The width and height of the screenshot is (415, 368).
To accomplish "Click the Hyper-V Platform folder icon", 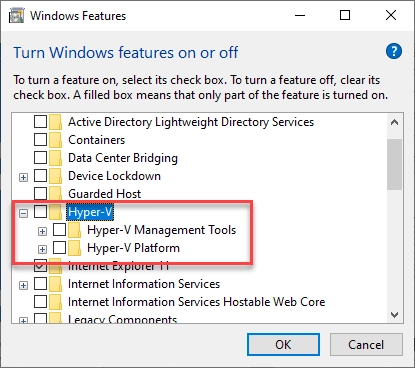I will [x=74, y=248].
